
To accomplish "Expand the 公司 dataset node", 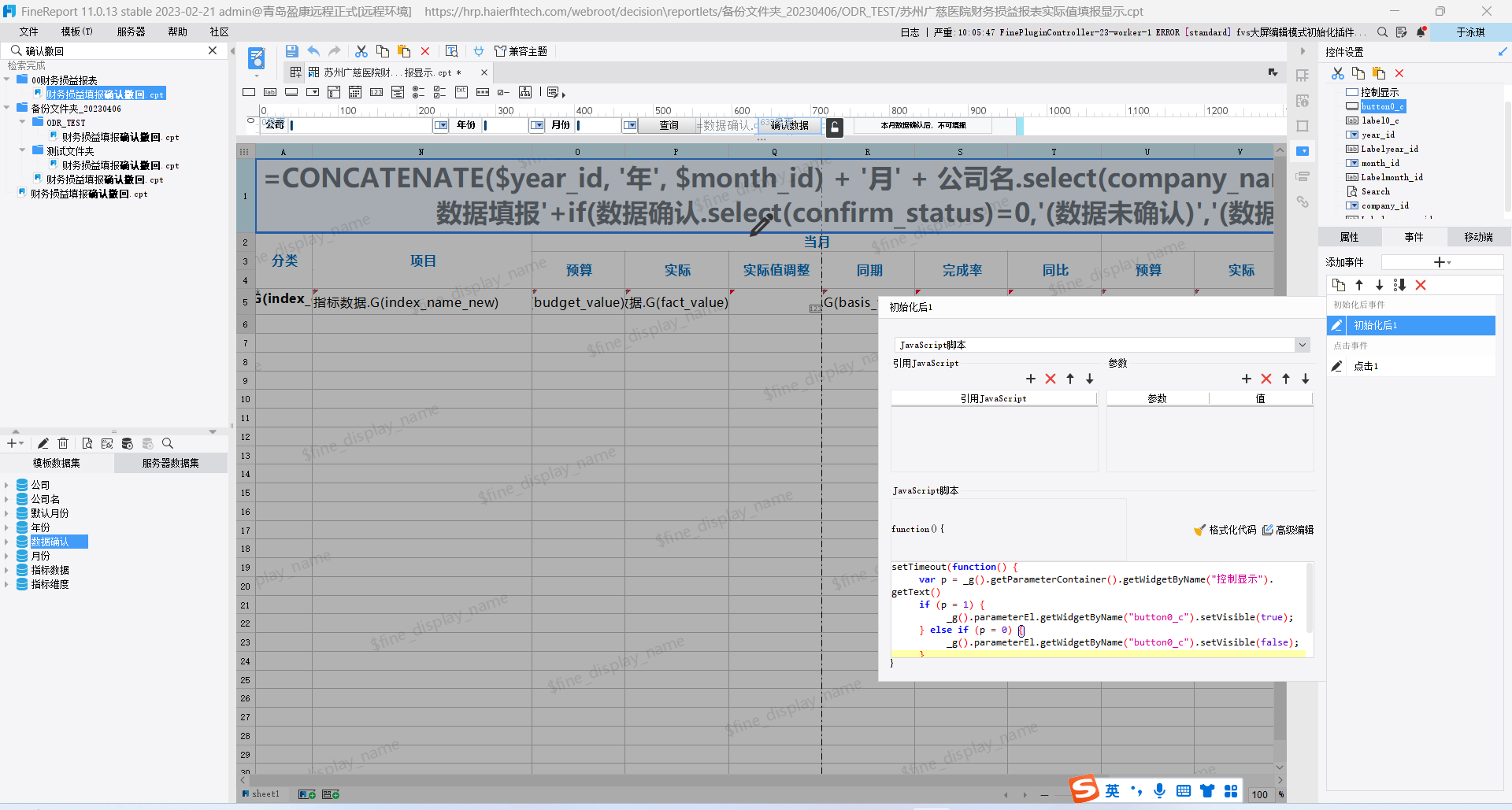I will pyautogui.click(x=6, y=485).
